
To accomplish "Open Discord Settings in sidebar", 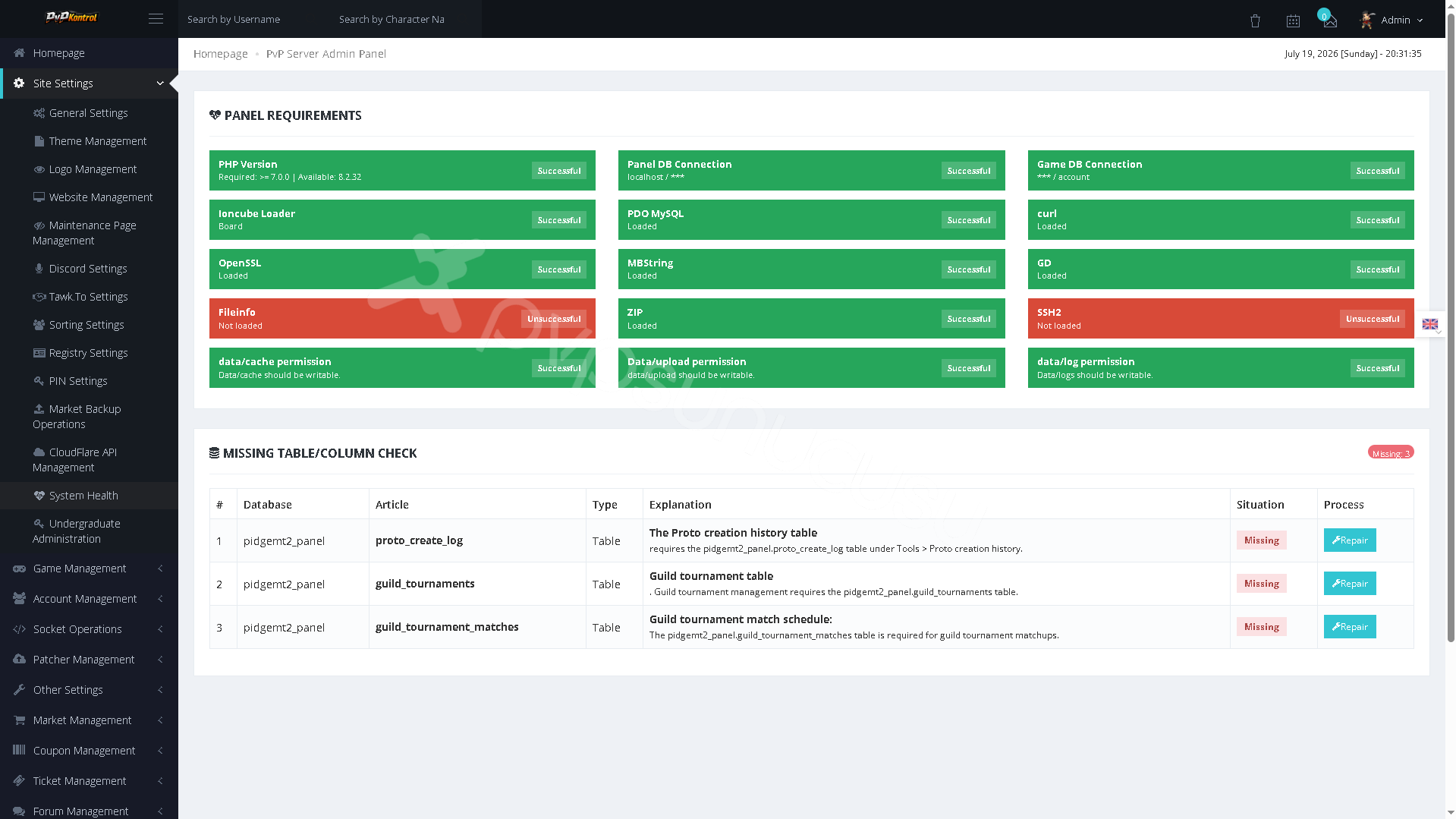I will point(89,269).
